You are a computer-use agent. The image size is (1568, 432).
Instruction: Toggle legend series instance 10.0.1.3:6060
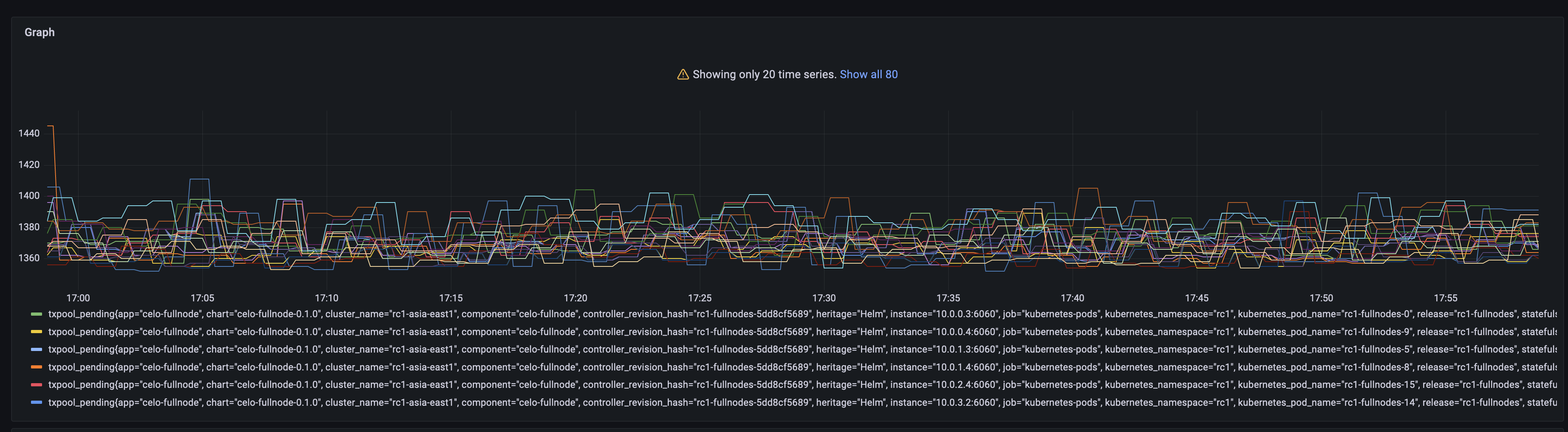click(x=802, y=349)
